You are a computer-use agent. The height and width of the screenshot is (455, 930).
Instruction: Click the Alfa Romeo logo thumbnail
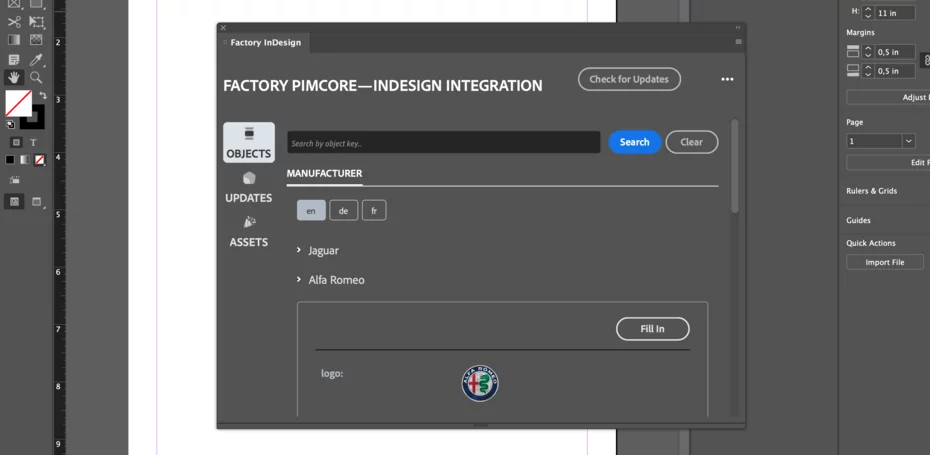coord(480,383)
